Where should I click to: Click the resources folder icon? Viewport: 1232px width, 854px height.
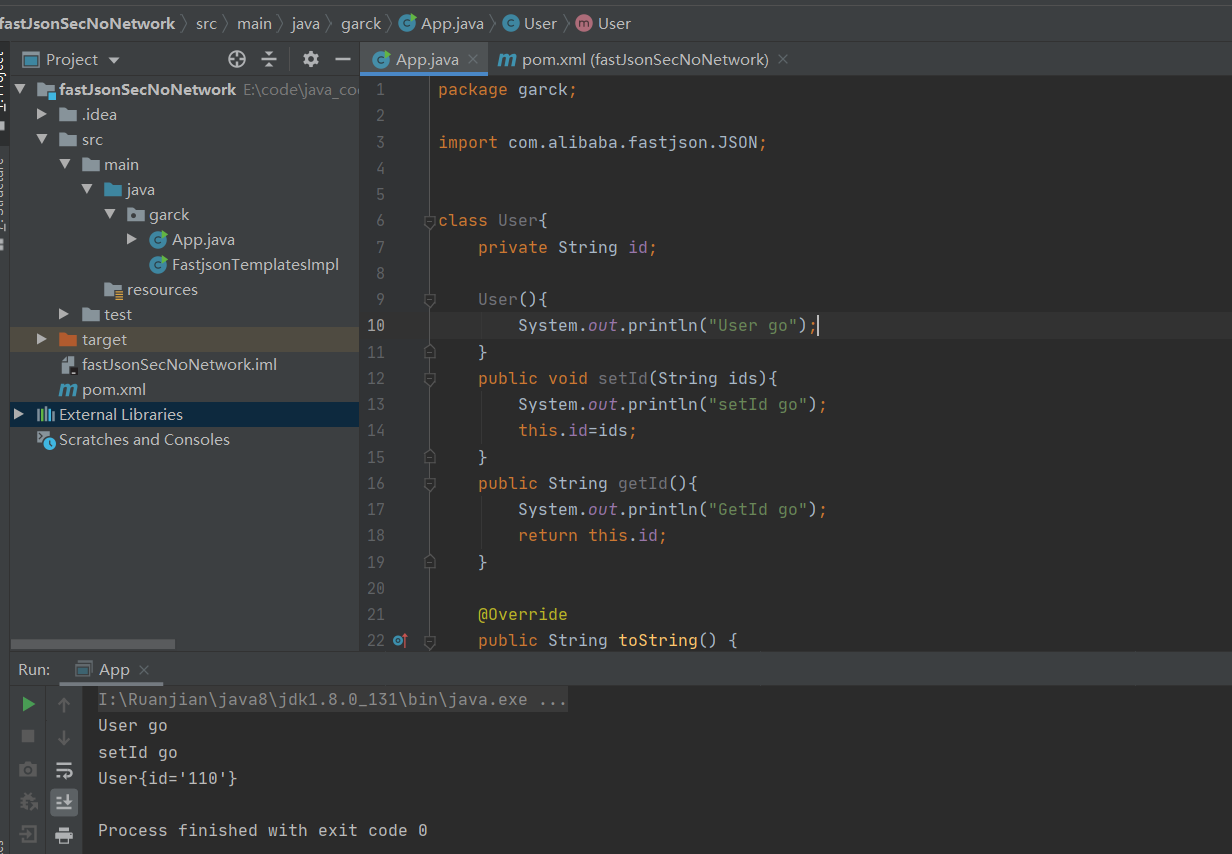pos(114,290)
